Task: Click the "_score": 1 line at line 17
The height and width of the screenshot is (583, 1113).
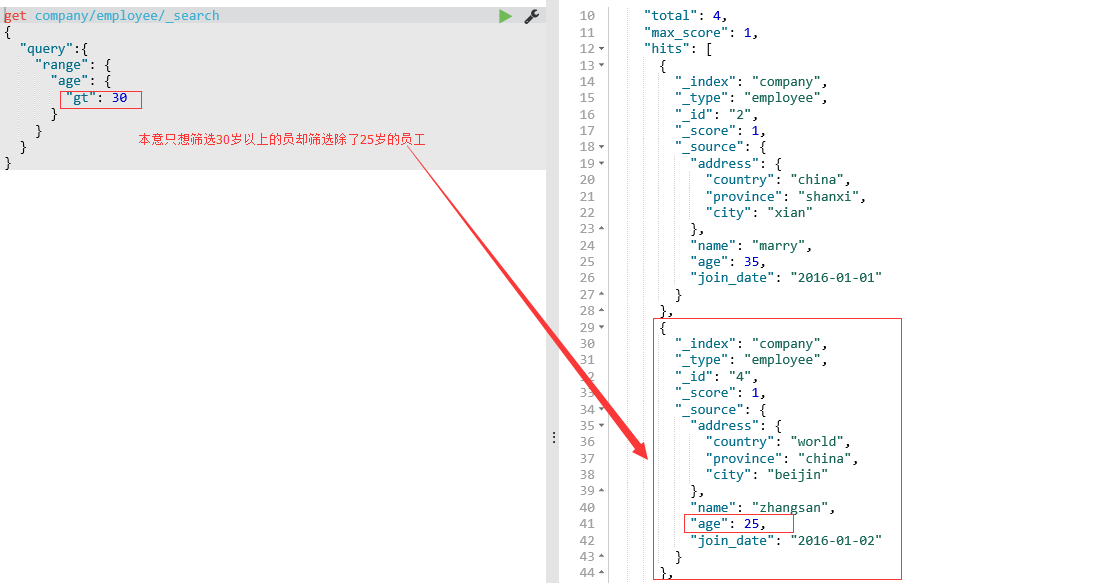Action: [720, 131]
